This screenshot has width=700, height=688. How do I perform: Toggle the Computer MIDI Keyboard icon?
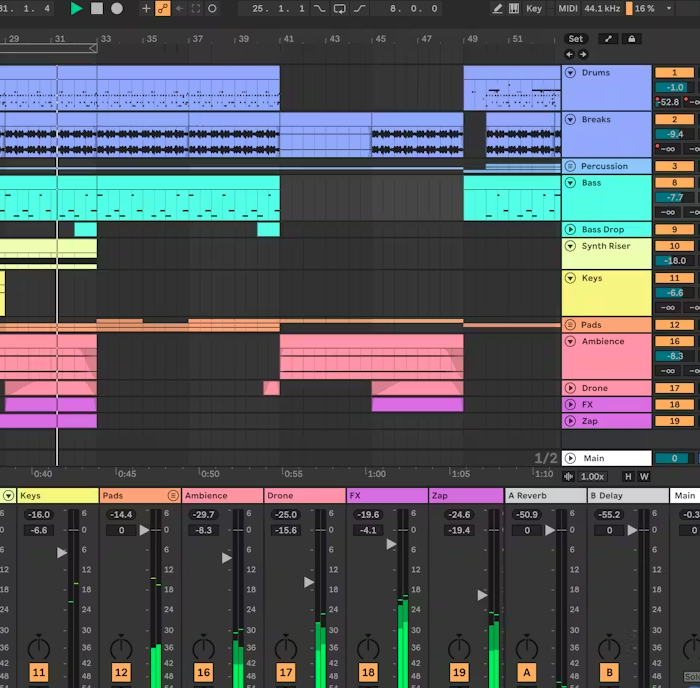pos(514,8)
